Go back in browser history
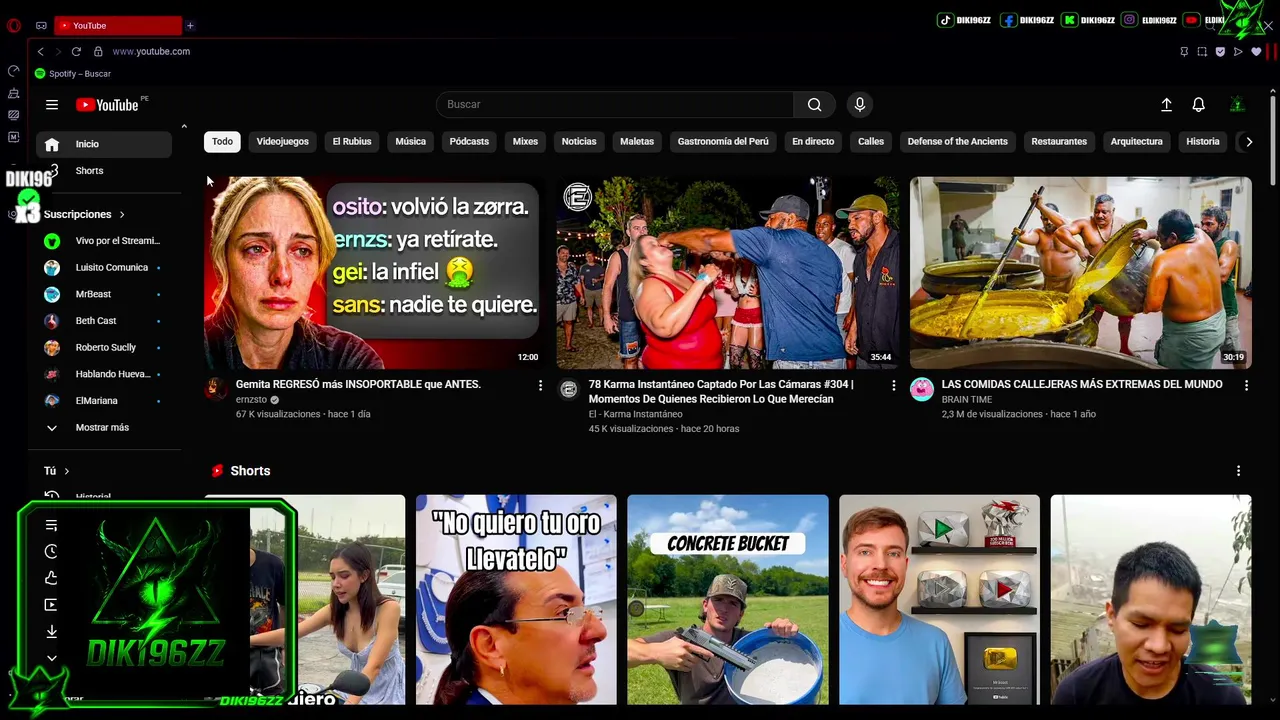Screen dimensions: 1280x720 [40, 51]
